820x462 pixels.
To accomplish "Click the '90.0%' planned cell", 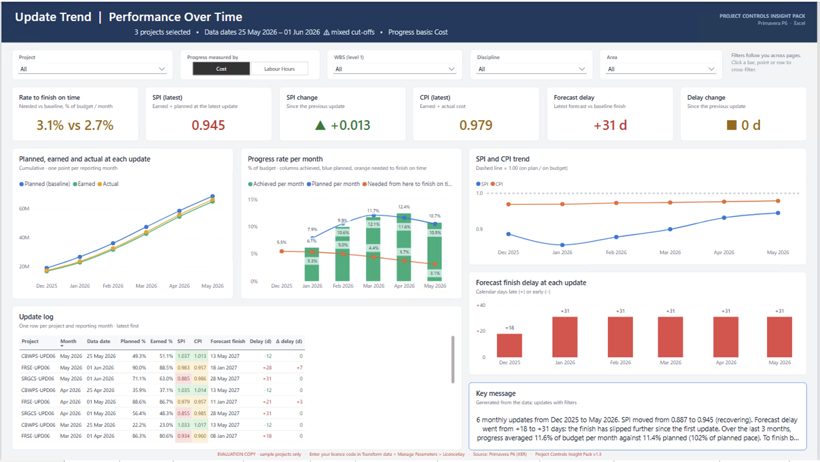I will pyautogui.click(x=139, y=368).
